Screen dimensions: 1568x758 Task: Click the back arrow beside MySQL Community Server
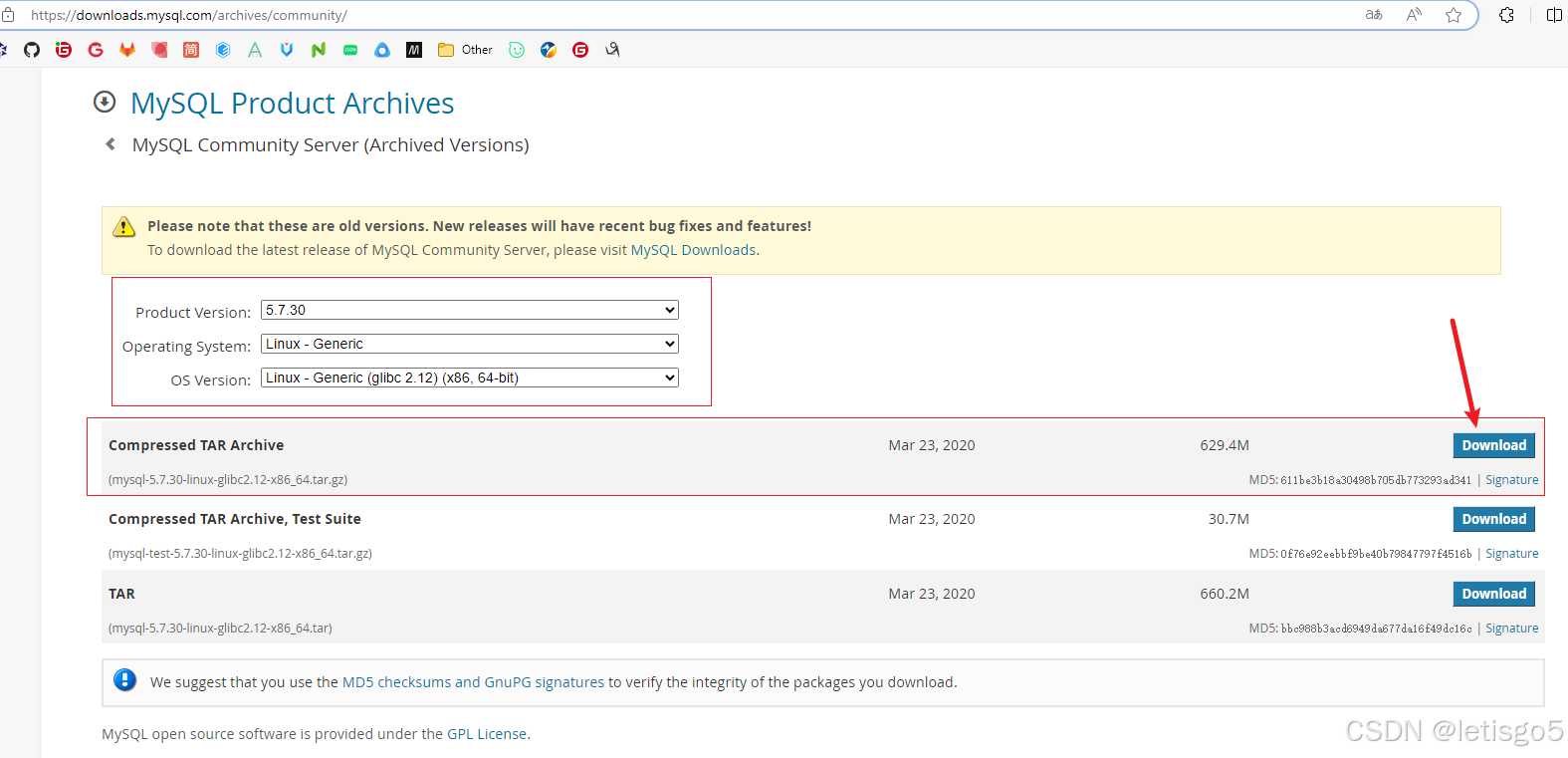(111, 144)
